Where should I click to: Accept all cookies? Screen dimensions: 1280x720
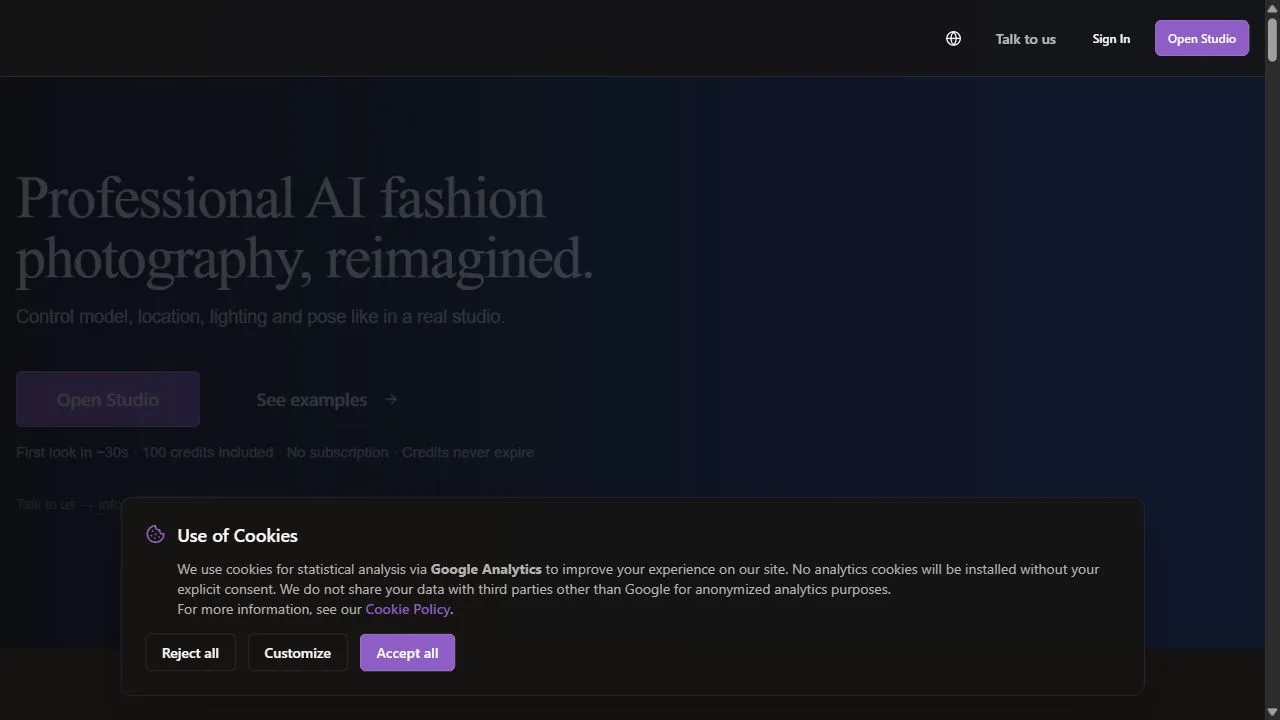[x=407, y=653]
